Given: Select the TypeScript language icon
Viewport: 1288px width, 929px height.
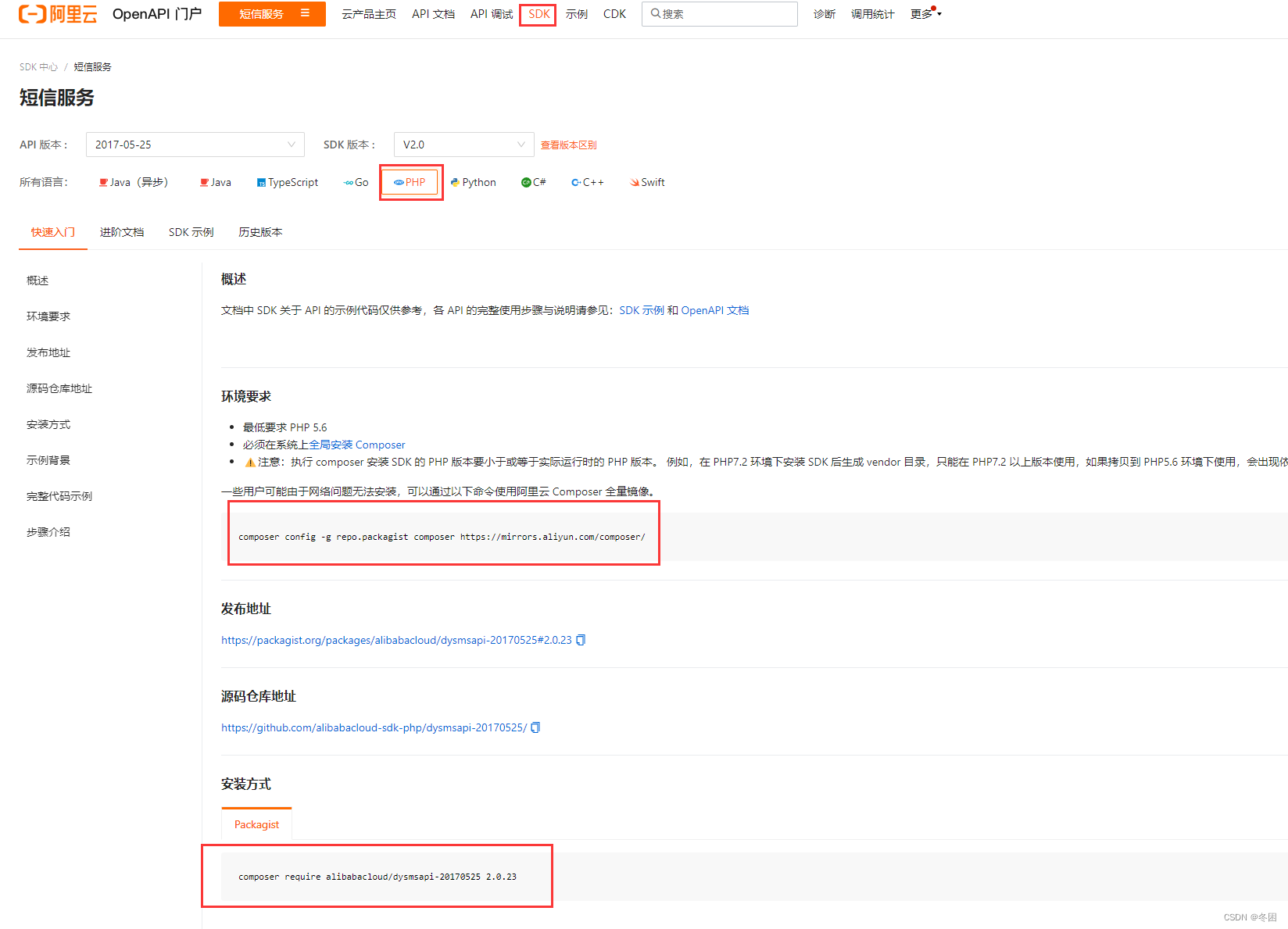Looking at the screenshot, I should pos(287,182).
